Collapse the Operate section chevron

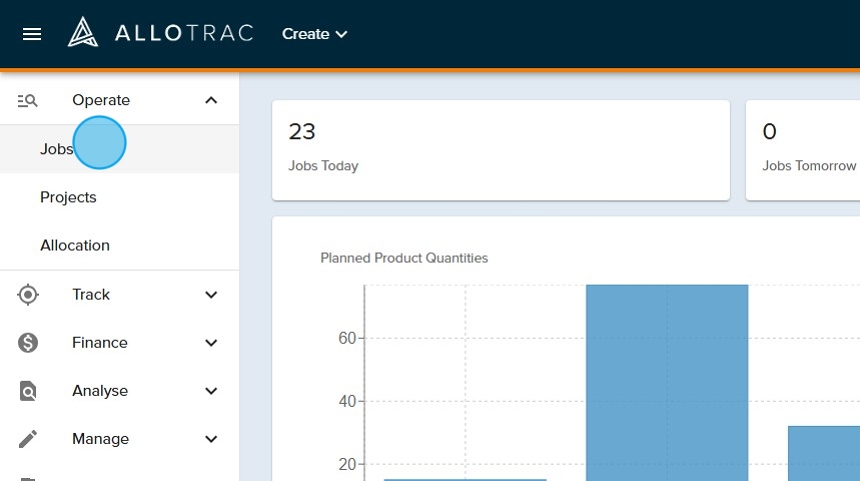[x=211, y=100]
